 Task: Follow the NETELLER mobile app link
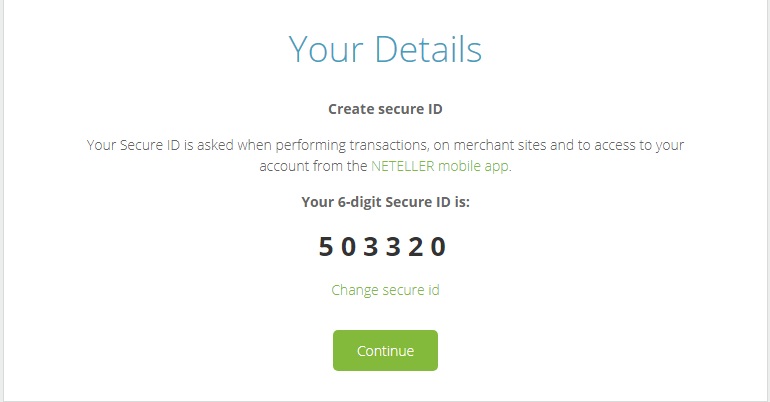coord(441,167)
